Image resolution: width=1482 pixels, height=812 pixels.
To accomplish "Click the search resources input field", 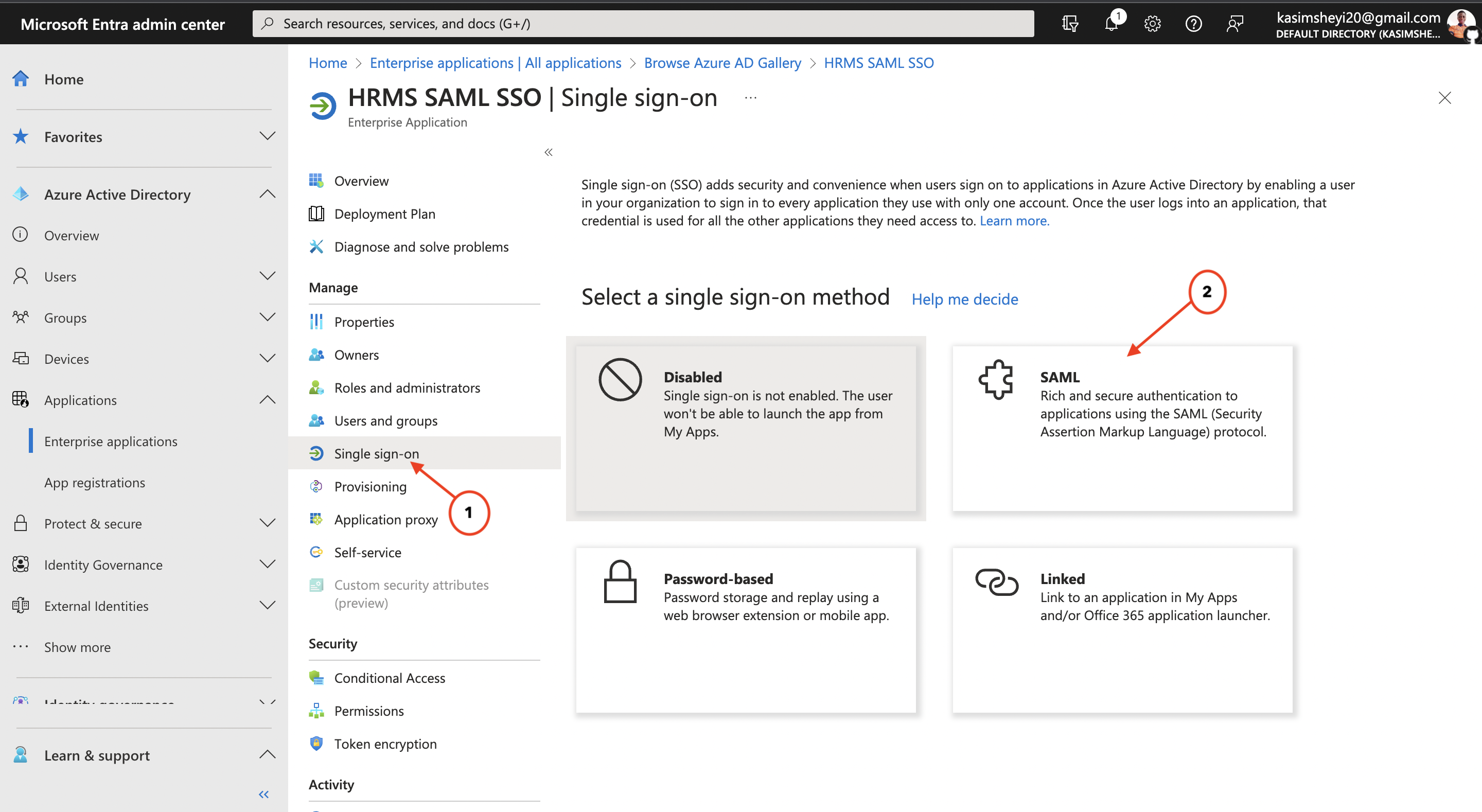I will (643, 24).
